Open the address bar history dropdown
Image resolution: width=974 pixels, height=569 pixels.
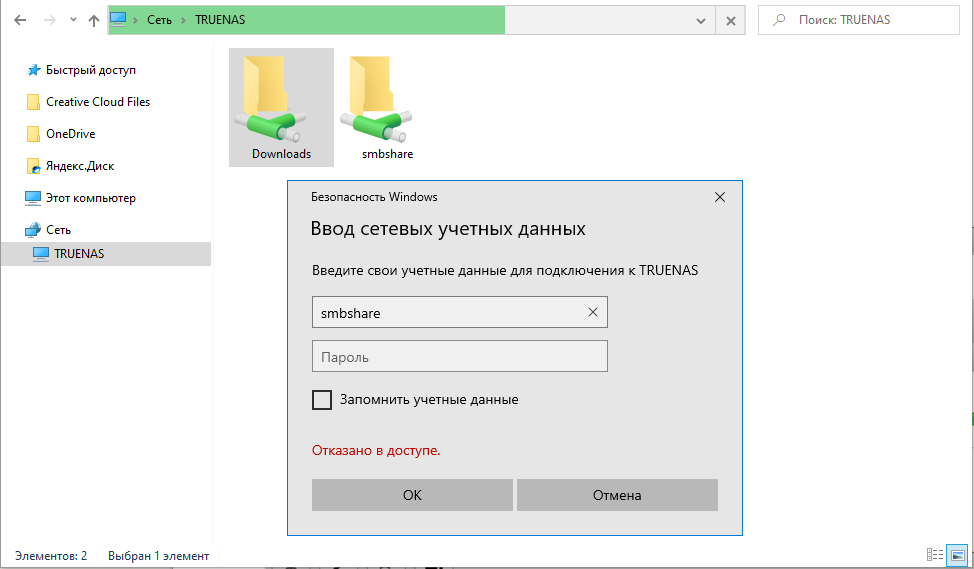[701, 20]
